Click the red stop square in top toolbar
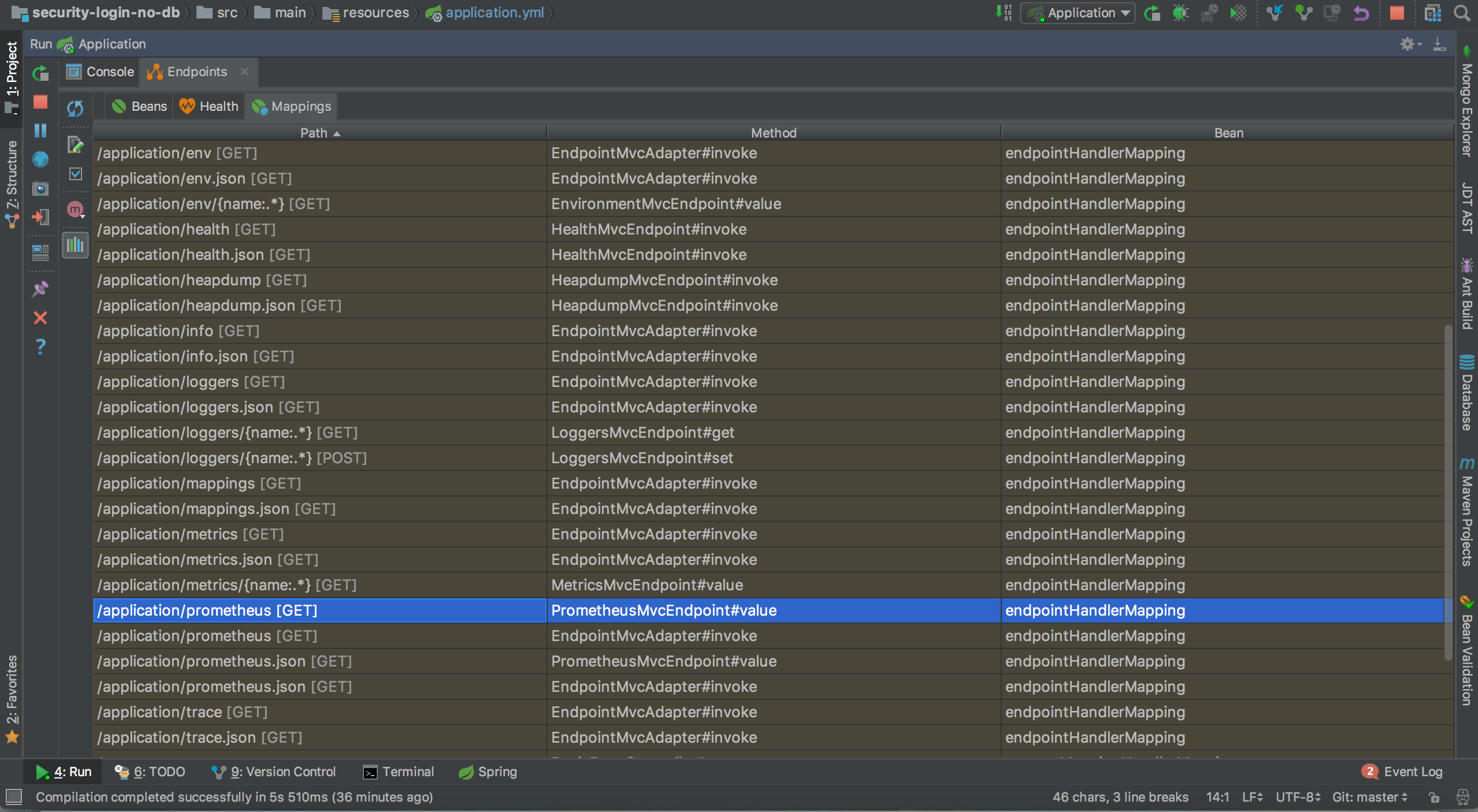The image size is (1478, 812). point(1397,13)
